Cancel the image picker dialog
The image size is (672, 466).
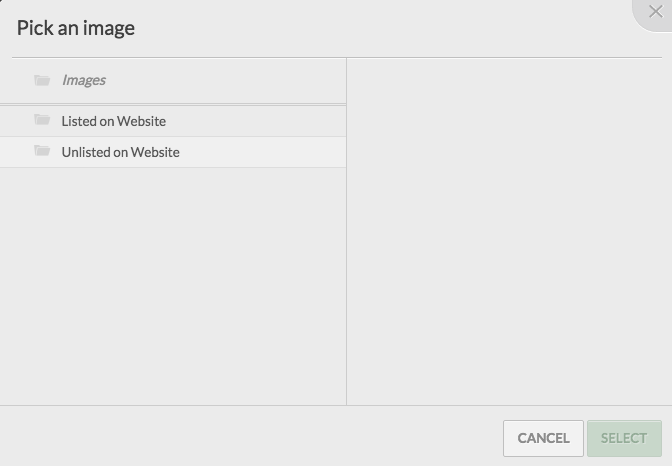pos(543,438)
